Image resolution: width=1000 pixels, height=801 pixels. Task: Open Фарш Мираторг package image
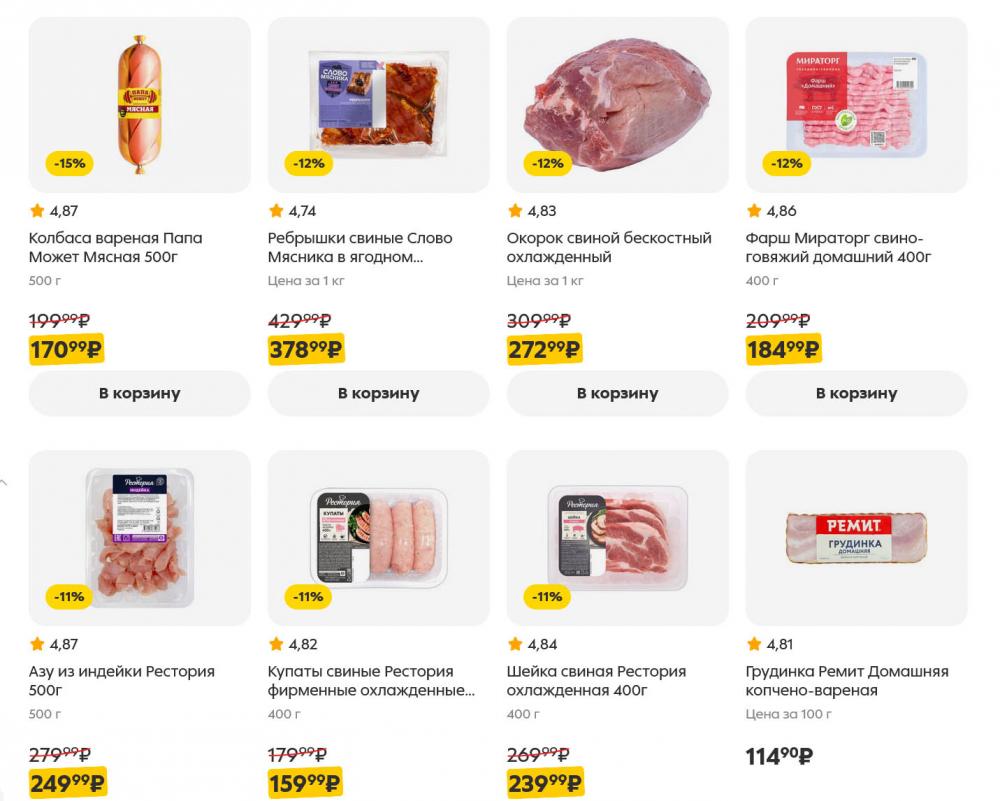click(x=856, y=104)
